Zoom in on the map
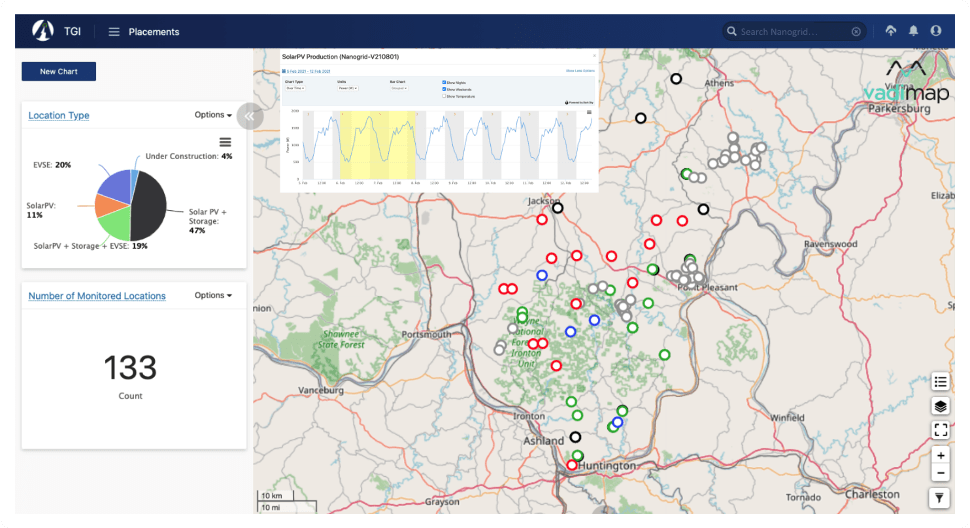 coord(940,456)
